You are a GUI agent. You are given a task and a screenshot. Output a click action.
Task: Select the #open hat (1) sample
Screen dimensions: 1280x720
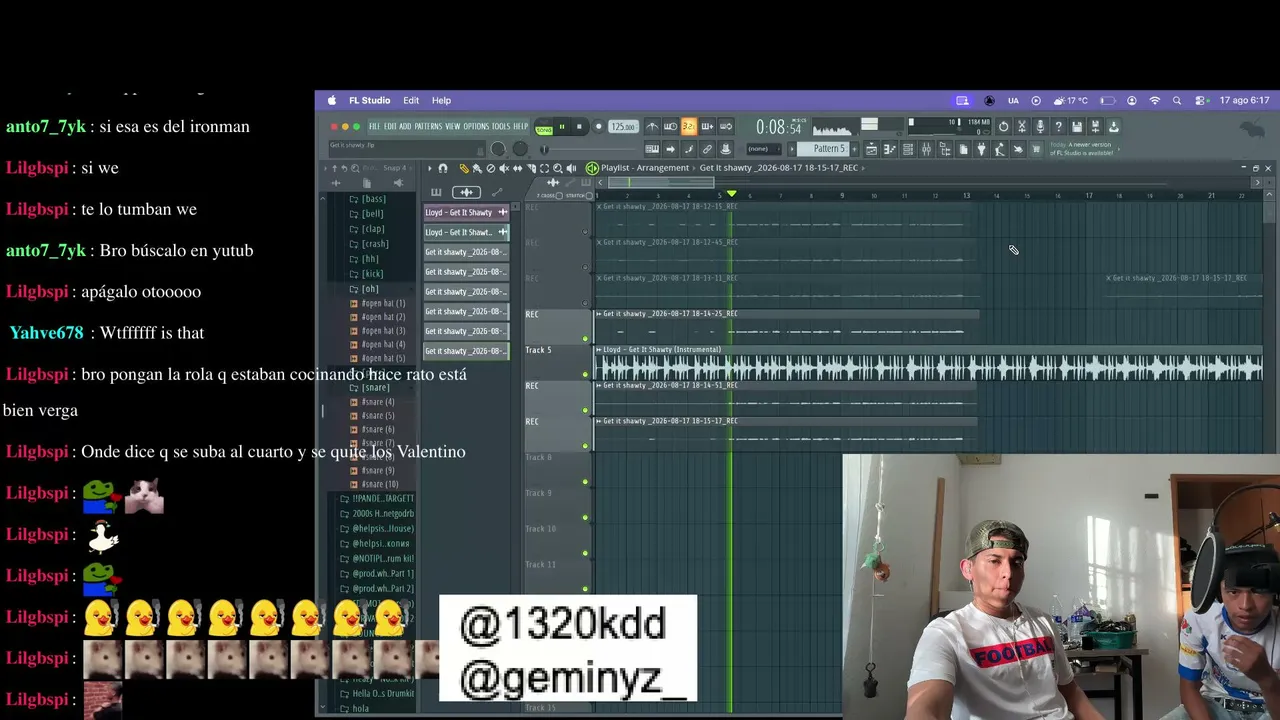[x=378, y=303]
